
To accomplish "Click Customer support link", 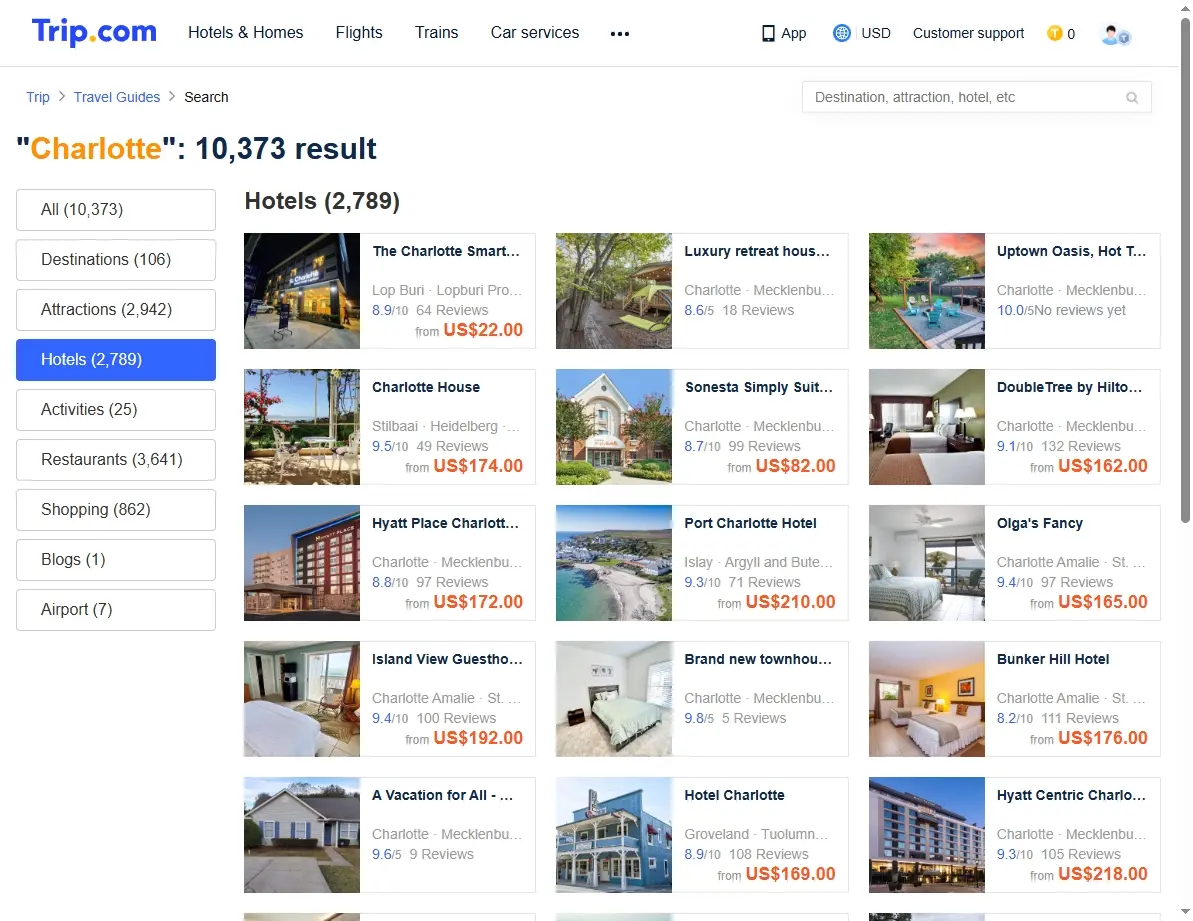I will [969, 33].
